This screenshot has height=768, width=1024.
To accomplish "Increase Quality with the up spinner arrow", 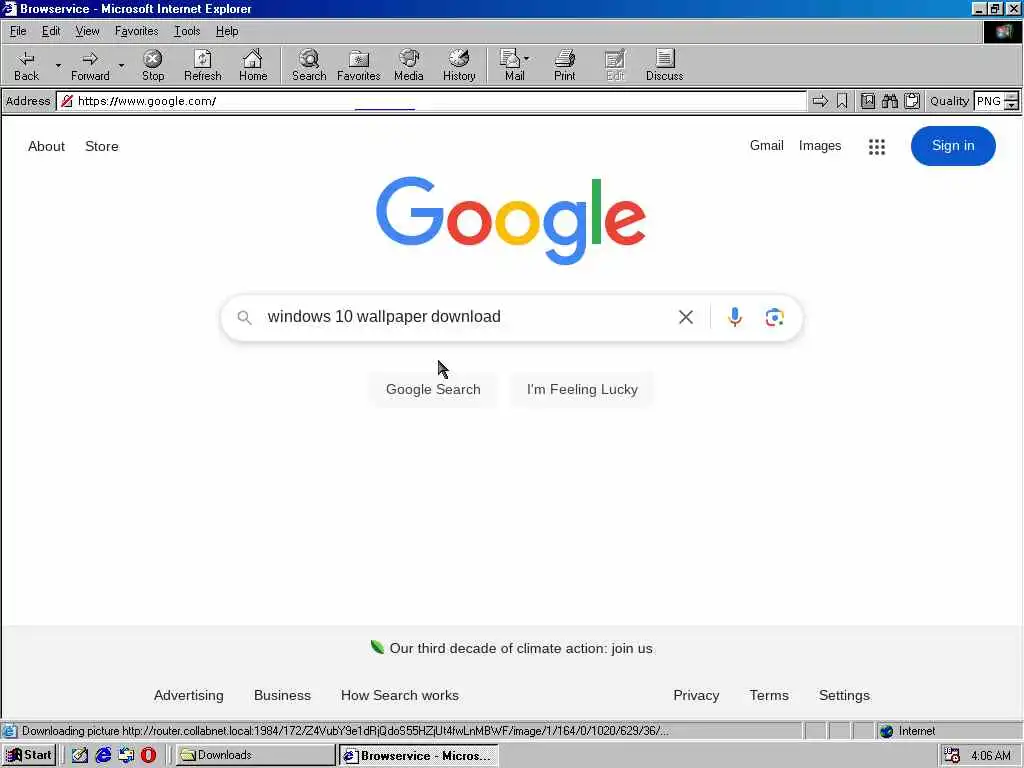I will [1012, 97].
